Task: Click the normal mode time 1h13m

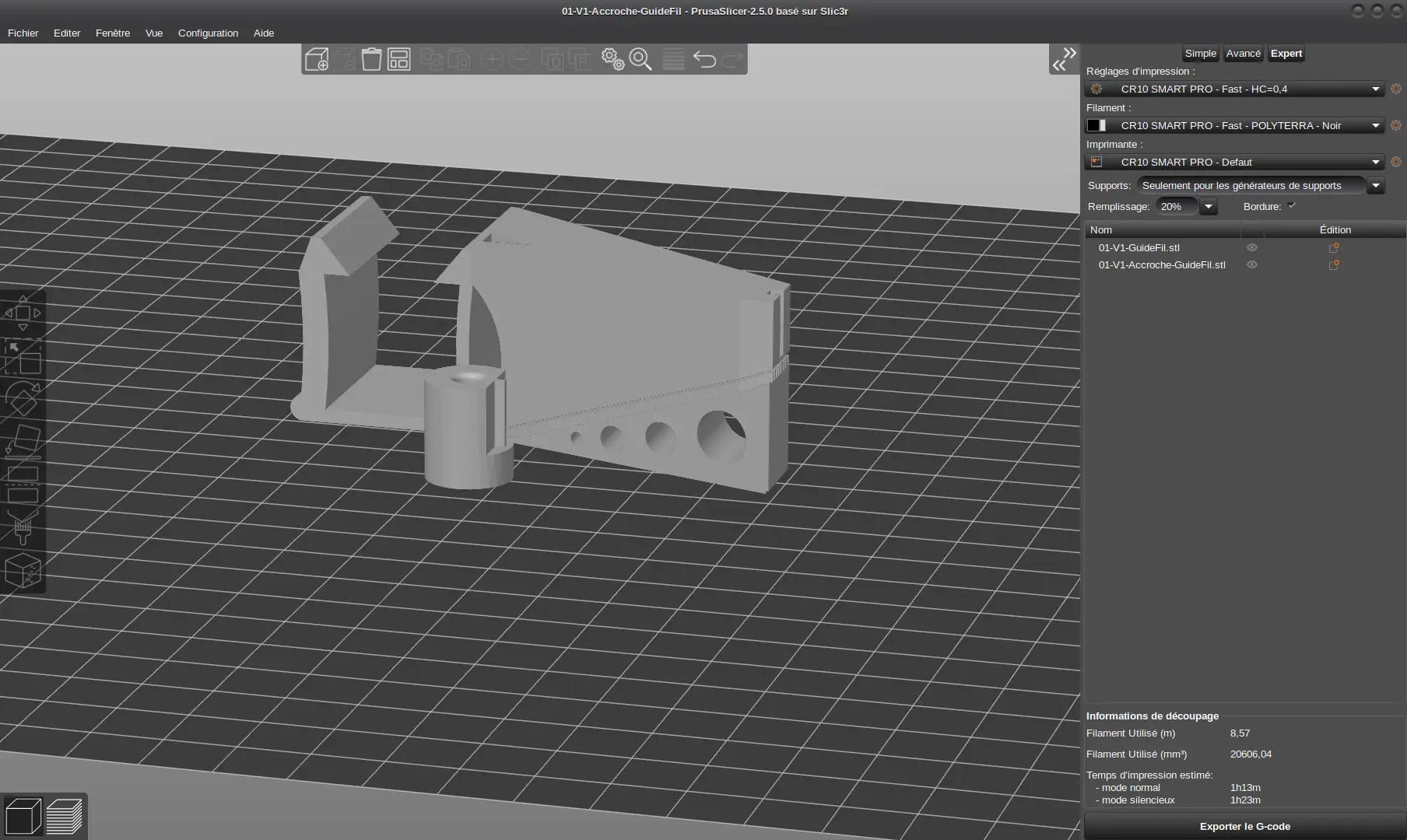Action: point(1245,788)
